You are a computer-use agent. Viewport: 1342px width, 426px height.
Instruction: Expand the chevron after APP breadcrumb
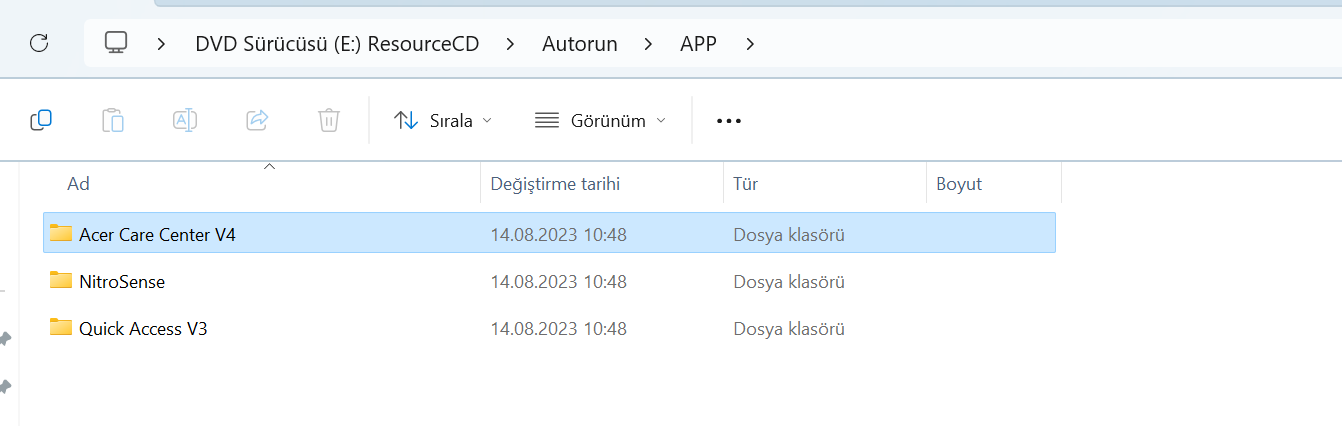751,44
